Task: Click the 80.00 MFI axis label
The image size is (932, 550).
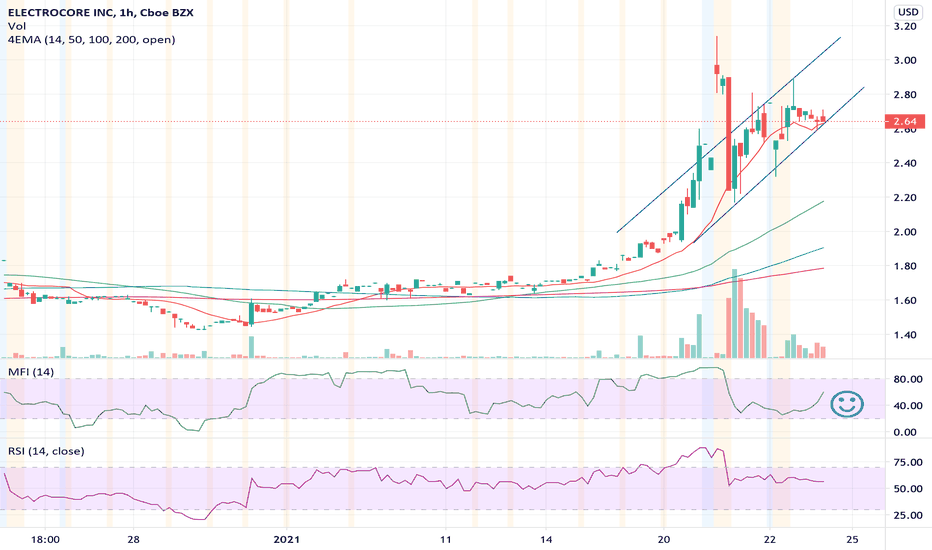Action: coord(908,379)
